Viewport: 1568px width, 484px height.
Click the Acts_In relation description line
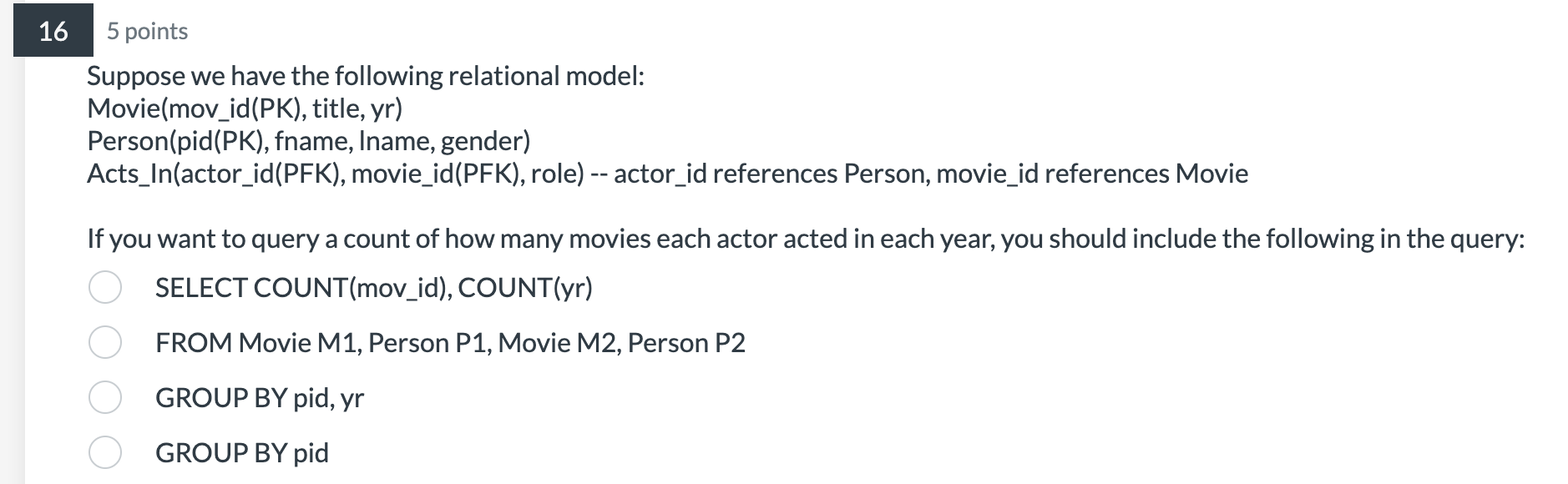tap(668, 174)
